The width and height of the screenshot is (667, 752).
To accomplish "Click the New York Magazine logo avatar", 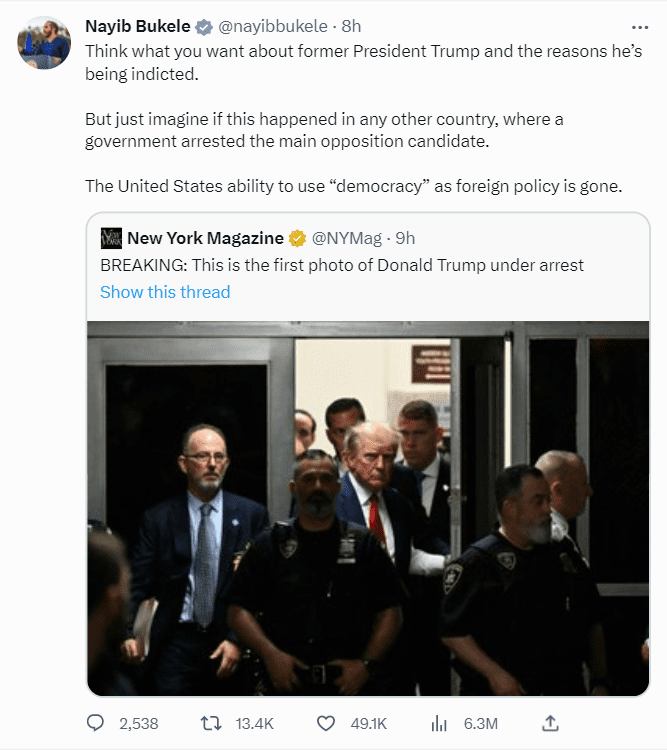I will click(111, 238).
